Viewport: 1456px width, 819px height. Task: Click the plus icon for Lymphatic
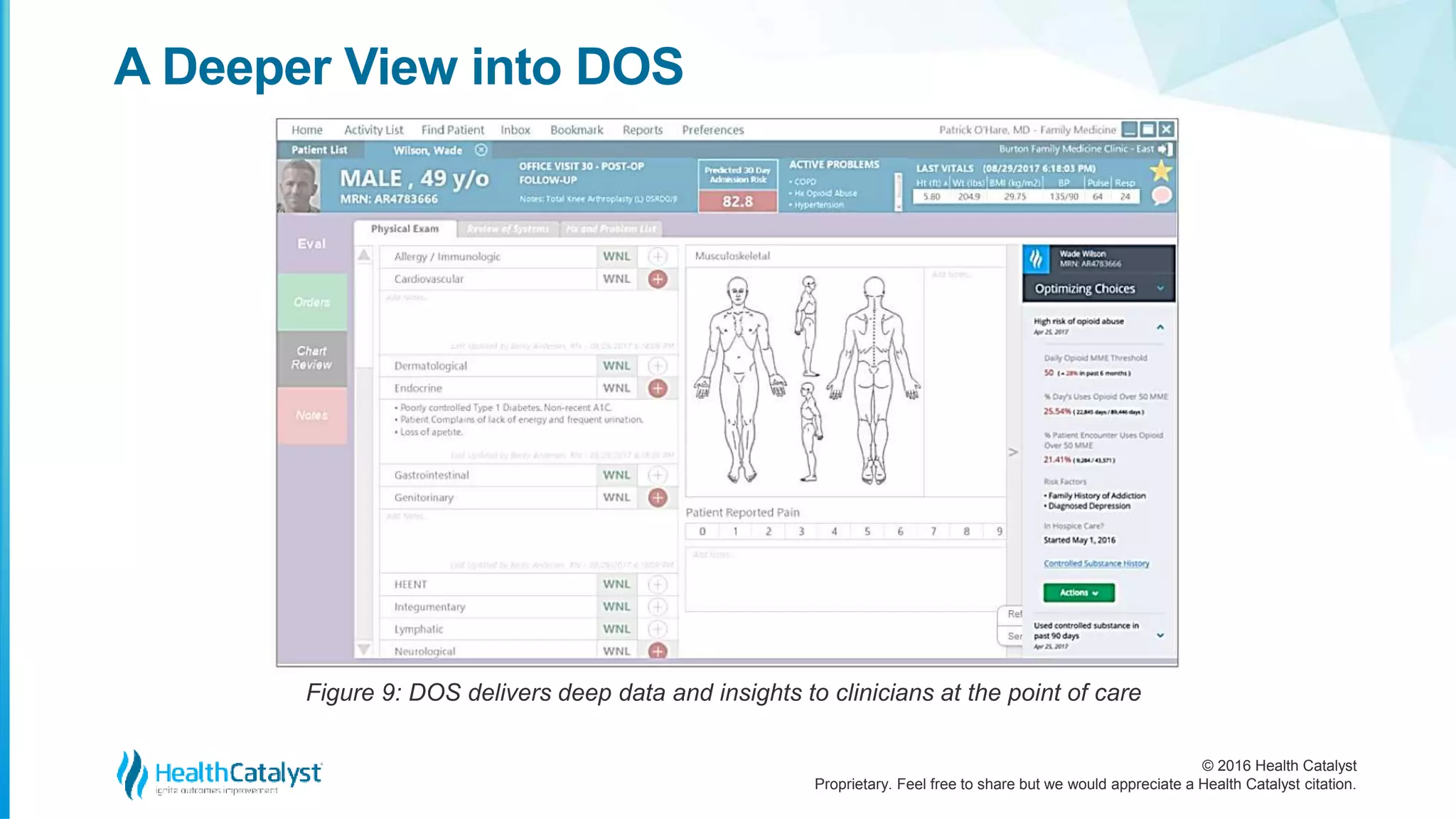[658, 629]
